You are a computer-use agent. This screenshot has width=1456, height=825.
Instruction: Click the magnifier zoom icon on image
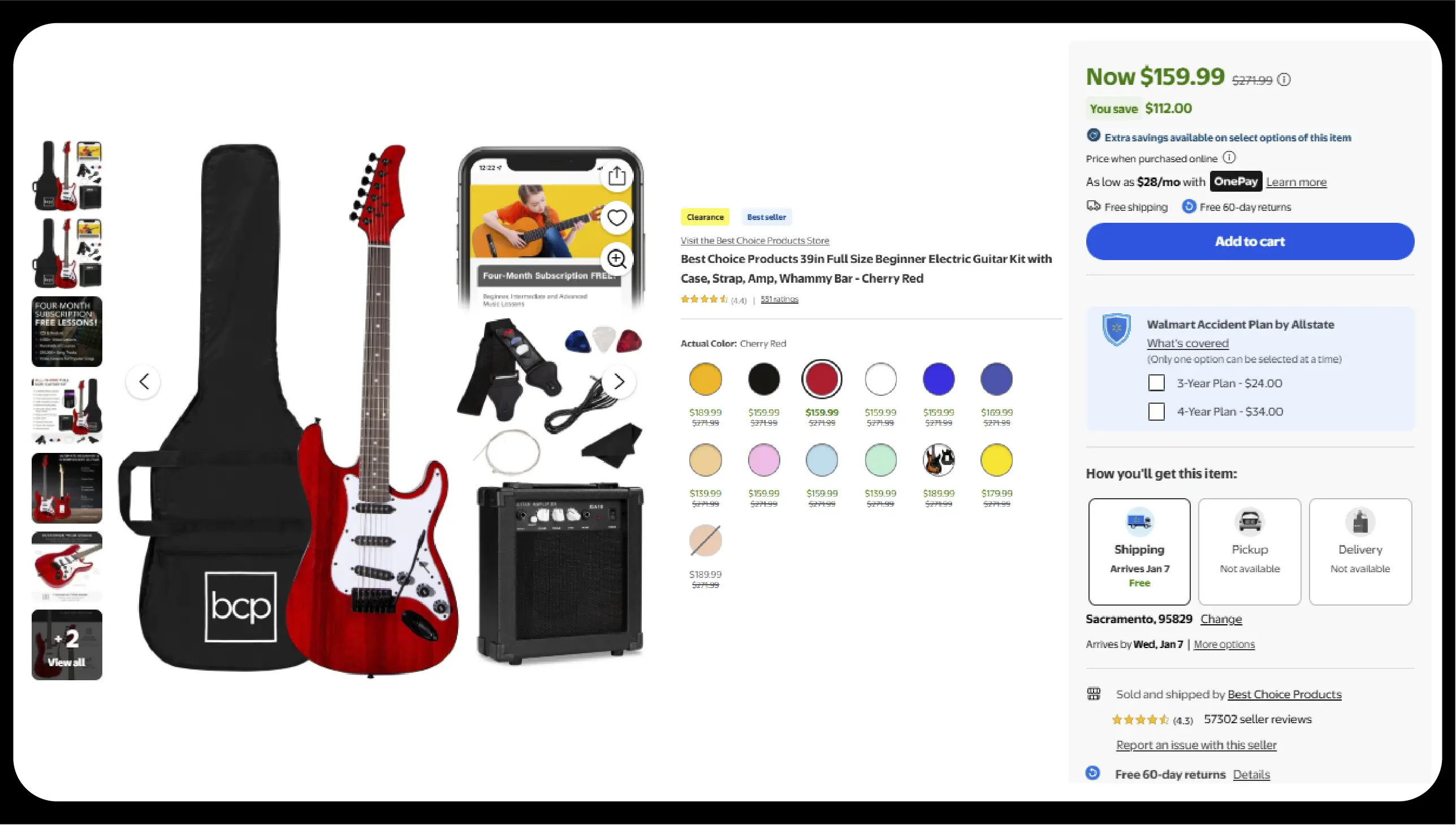(617, 259)
